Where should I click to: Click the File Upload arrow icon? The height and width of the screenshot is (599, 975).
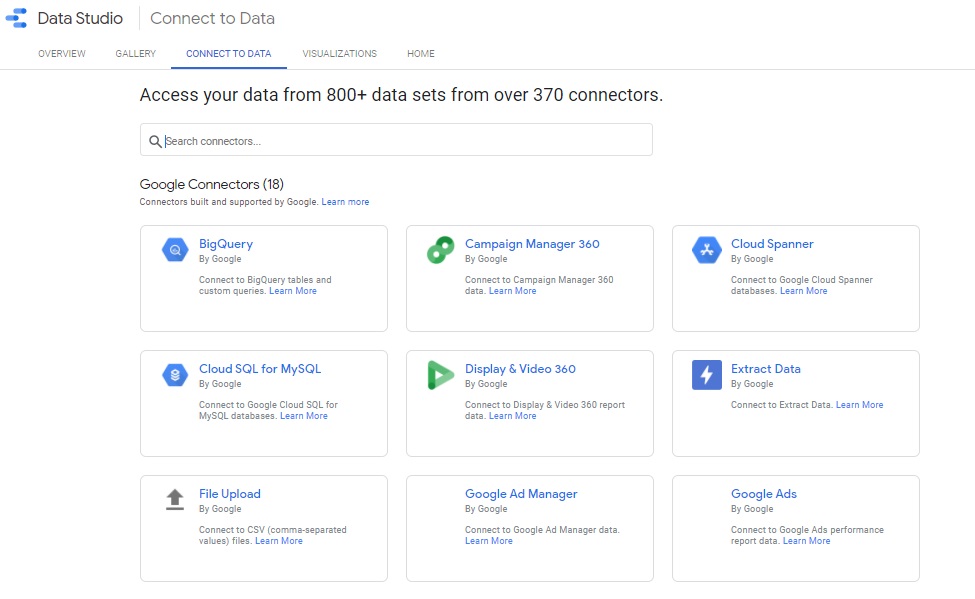(x=174, y=501)
